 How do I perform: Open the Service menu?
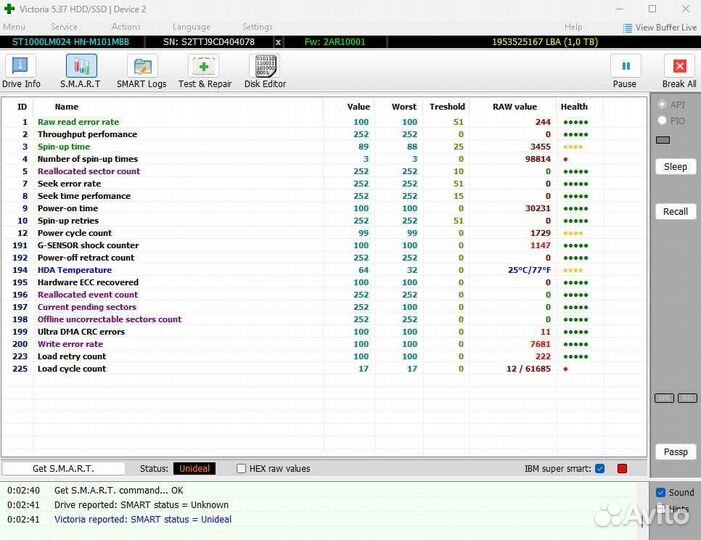pyautogui.click(x=64, y=27)
